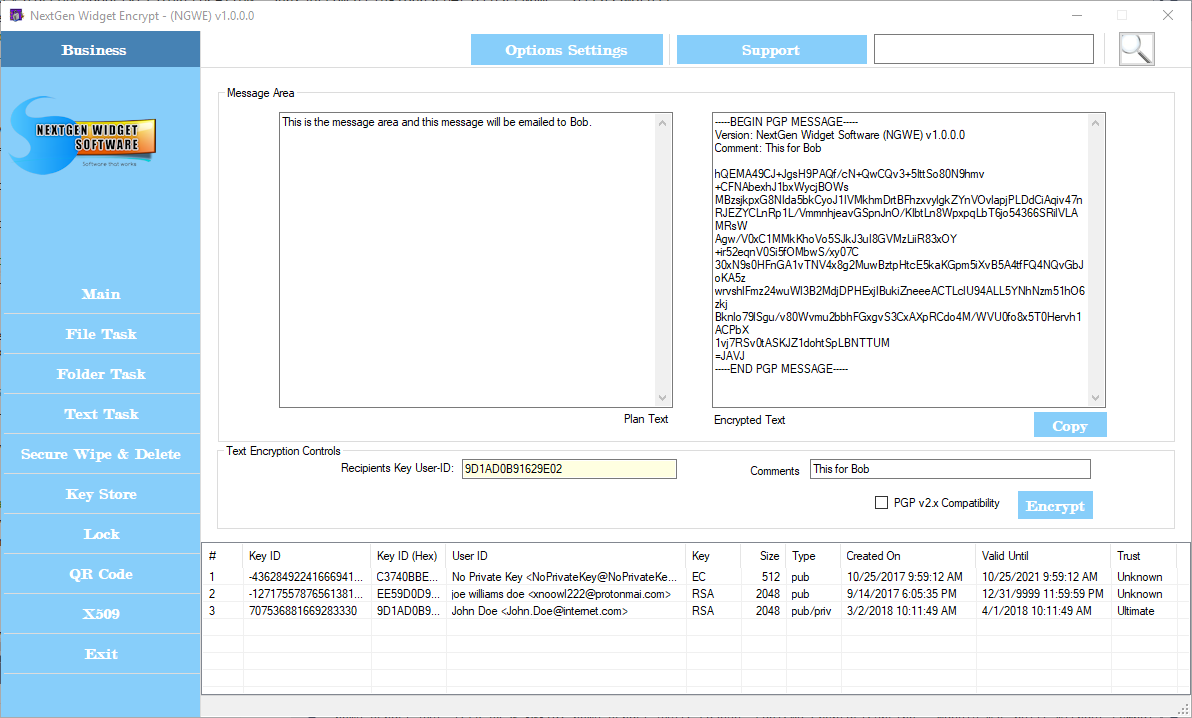Select Text Task in the sidebar

point(101,415)
